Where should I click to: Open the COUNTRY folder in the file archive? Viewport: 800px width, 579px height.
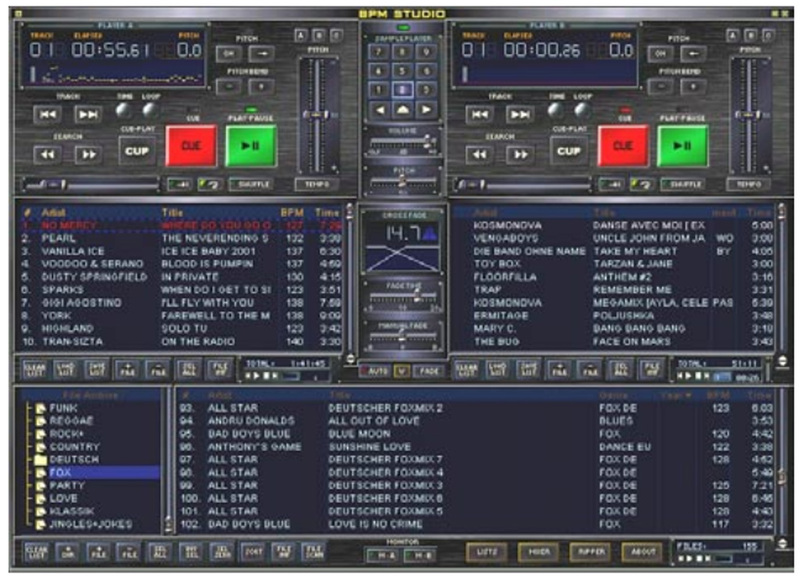point(74,446)
